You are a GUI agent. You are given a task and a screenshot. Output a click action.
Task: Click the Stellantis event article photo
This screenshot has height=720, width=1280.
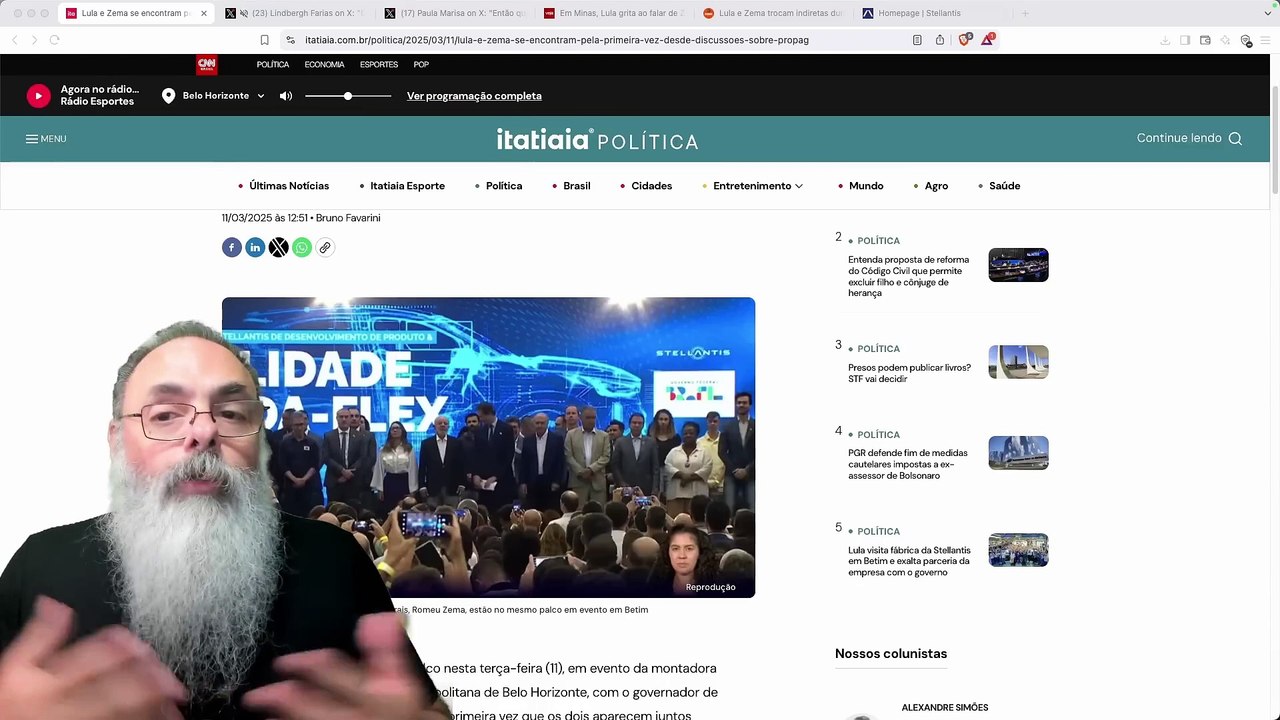(x=488, y=447)
